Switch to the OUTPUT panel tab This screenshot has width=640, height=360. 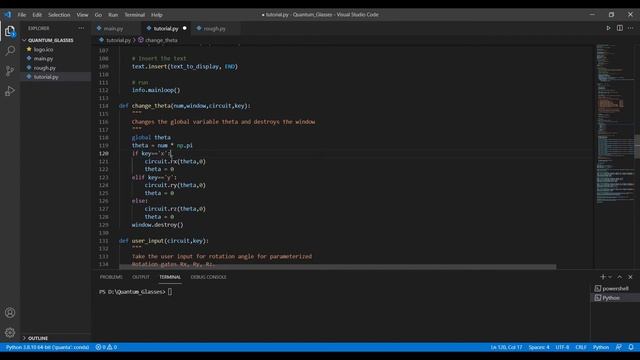click(x=141, y=277)
